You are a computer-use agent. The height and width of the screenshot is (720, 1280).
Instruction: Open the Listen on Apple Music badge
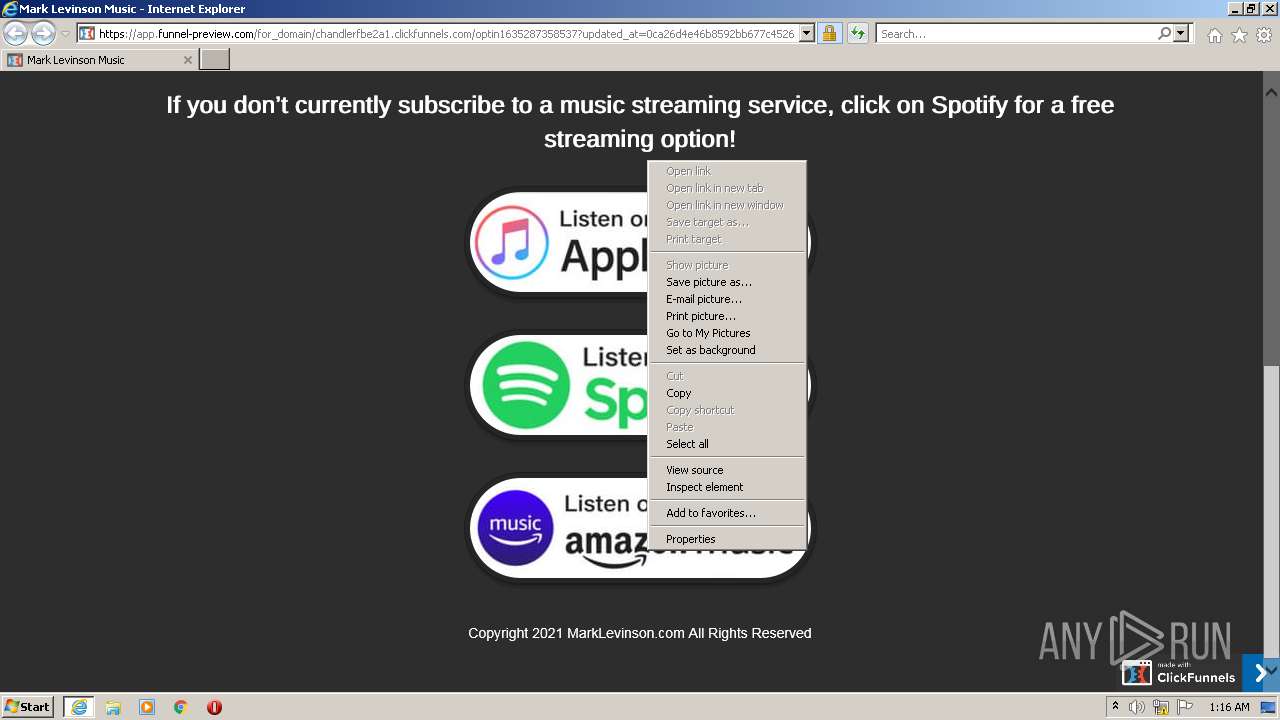(640, 243)
